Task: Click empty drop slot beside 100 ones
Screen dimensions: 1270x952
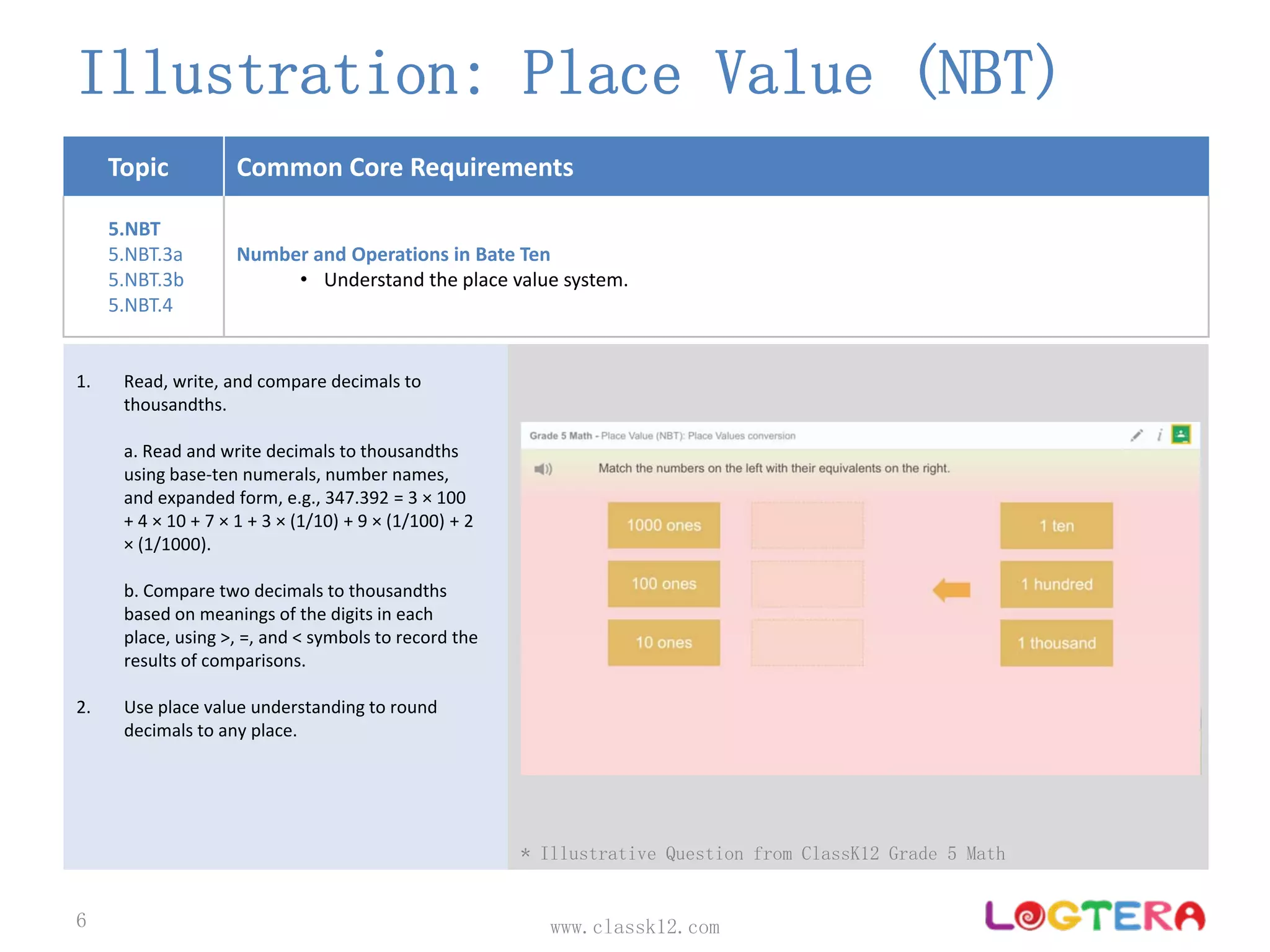Action: [x=807, y=584]
